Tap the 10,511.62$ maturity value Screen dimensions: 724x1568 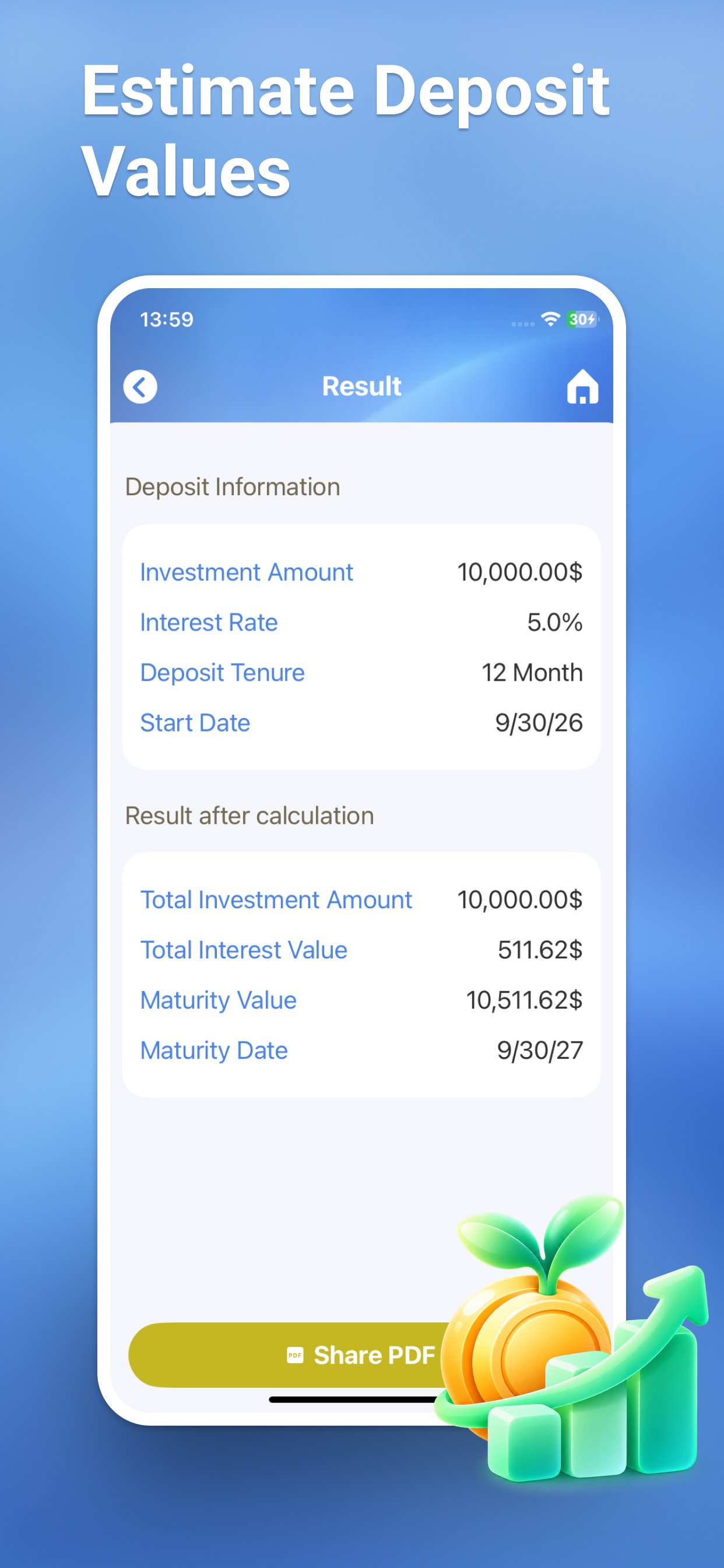tap(524, 1000)
